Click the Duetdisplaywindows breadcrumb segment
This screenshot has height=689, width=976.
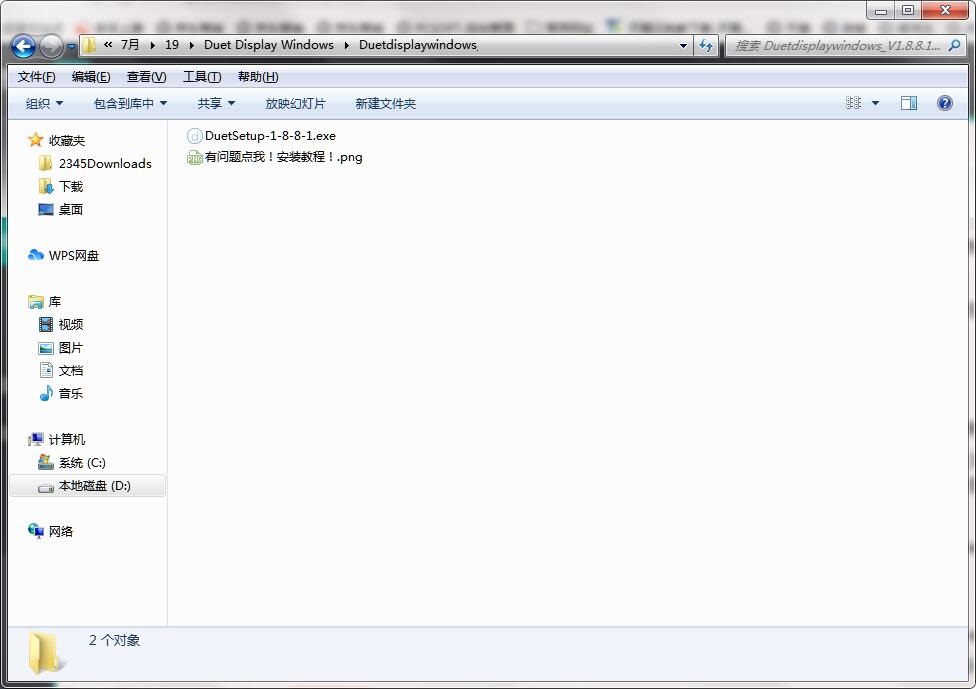point(418,45)
